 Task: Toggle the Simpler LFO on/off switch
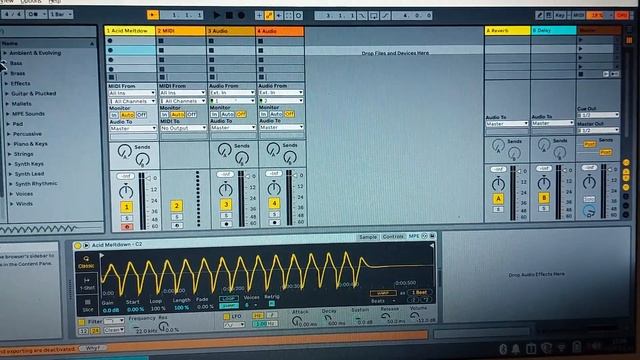coord(227,316)
